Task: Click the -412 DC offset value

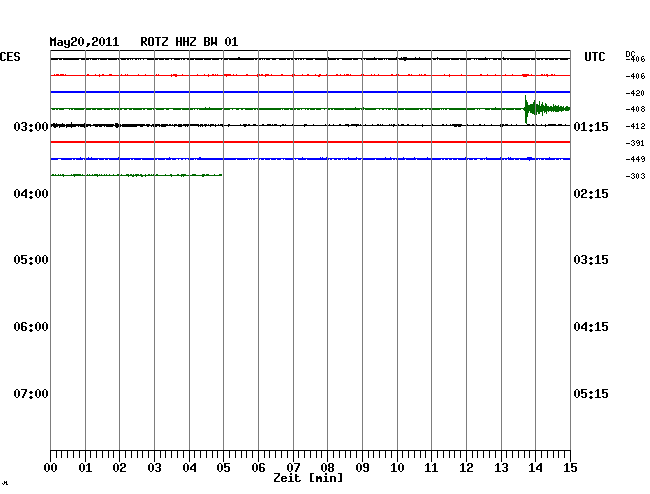Action: [x=635, y=126]
